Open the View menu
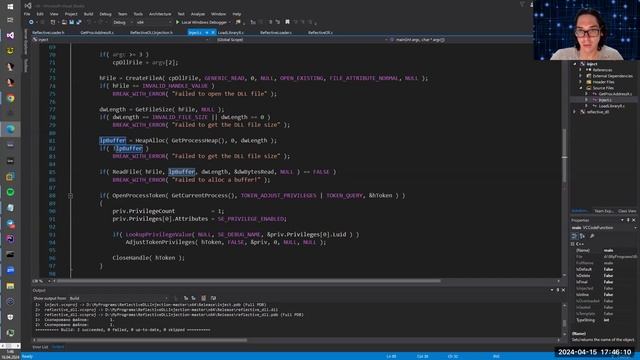Viewport: 640px width, 360px height. point(54,14)
